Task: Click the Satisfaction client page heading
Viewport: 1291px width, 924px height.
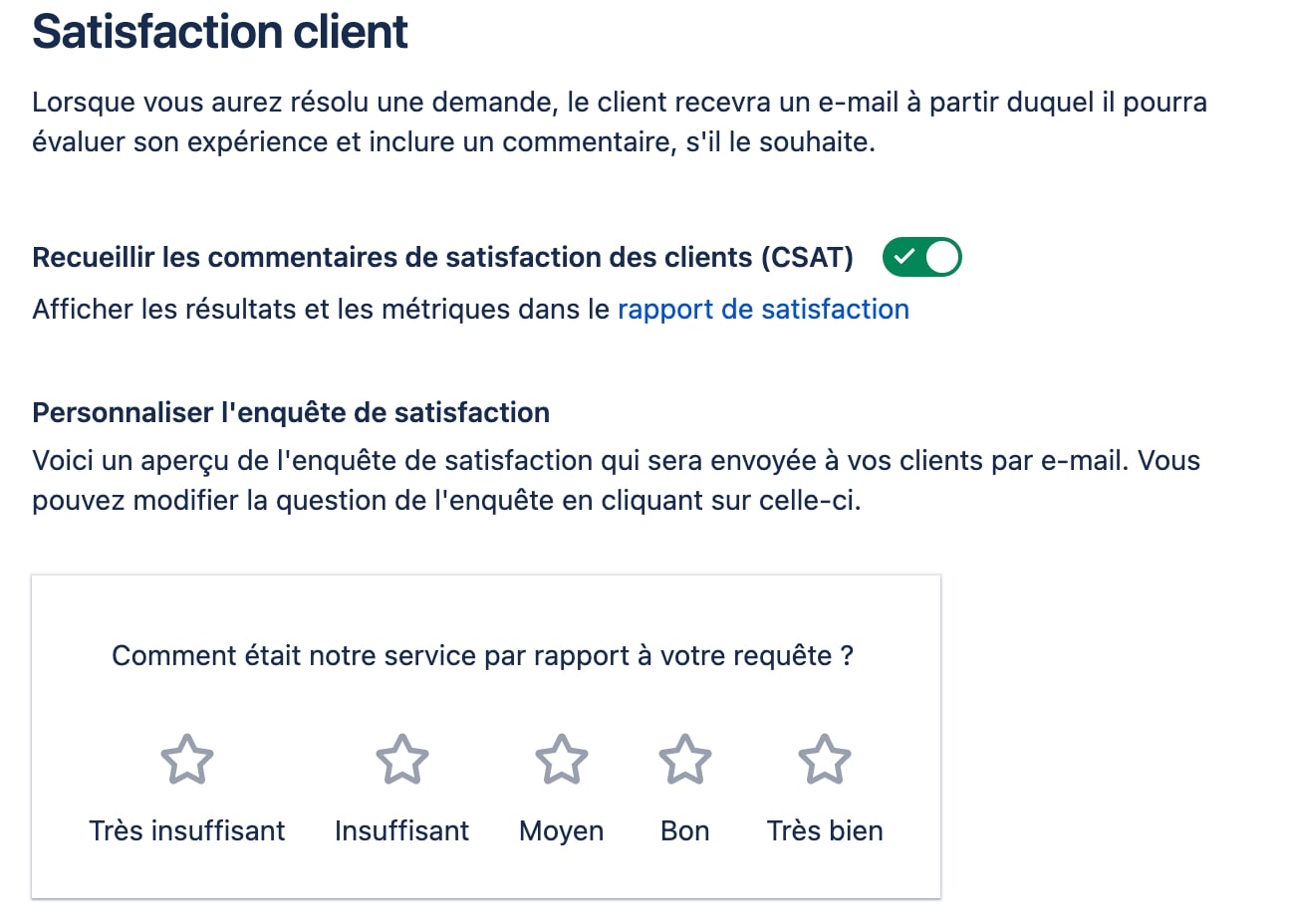Action: (x=220, y=32)
